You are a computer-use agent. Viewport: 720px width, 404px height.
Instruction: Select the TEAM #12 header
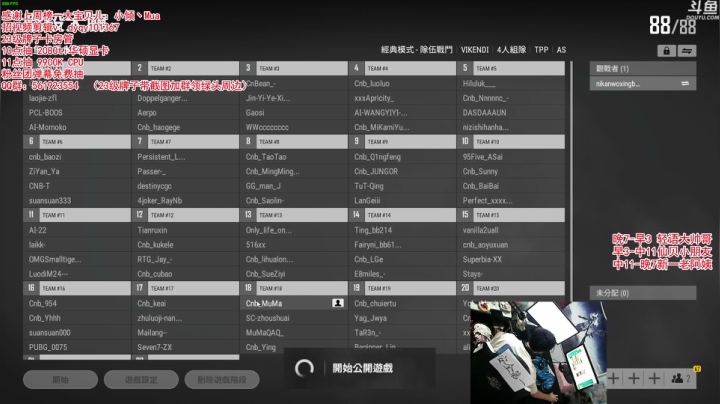[x=186, y=215]
